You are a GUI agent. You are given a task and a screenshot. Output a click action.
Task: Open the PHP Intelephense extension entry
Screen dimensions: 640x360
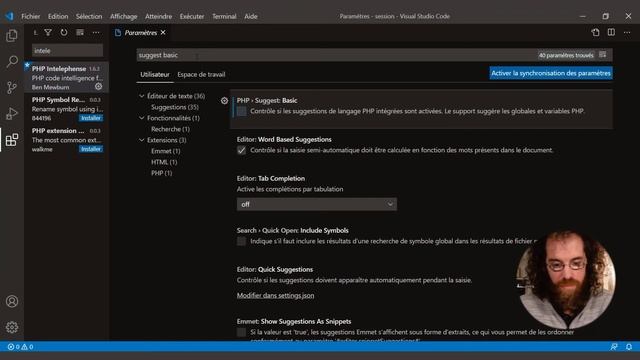click(x=67, y=77)
